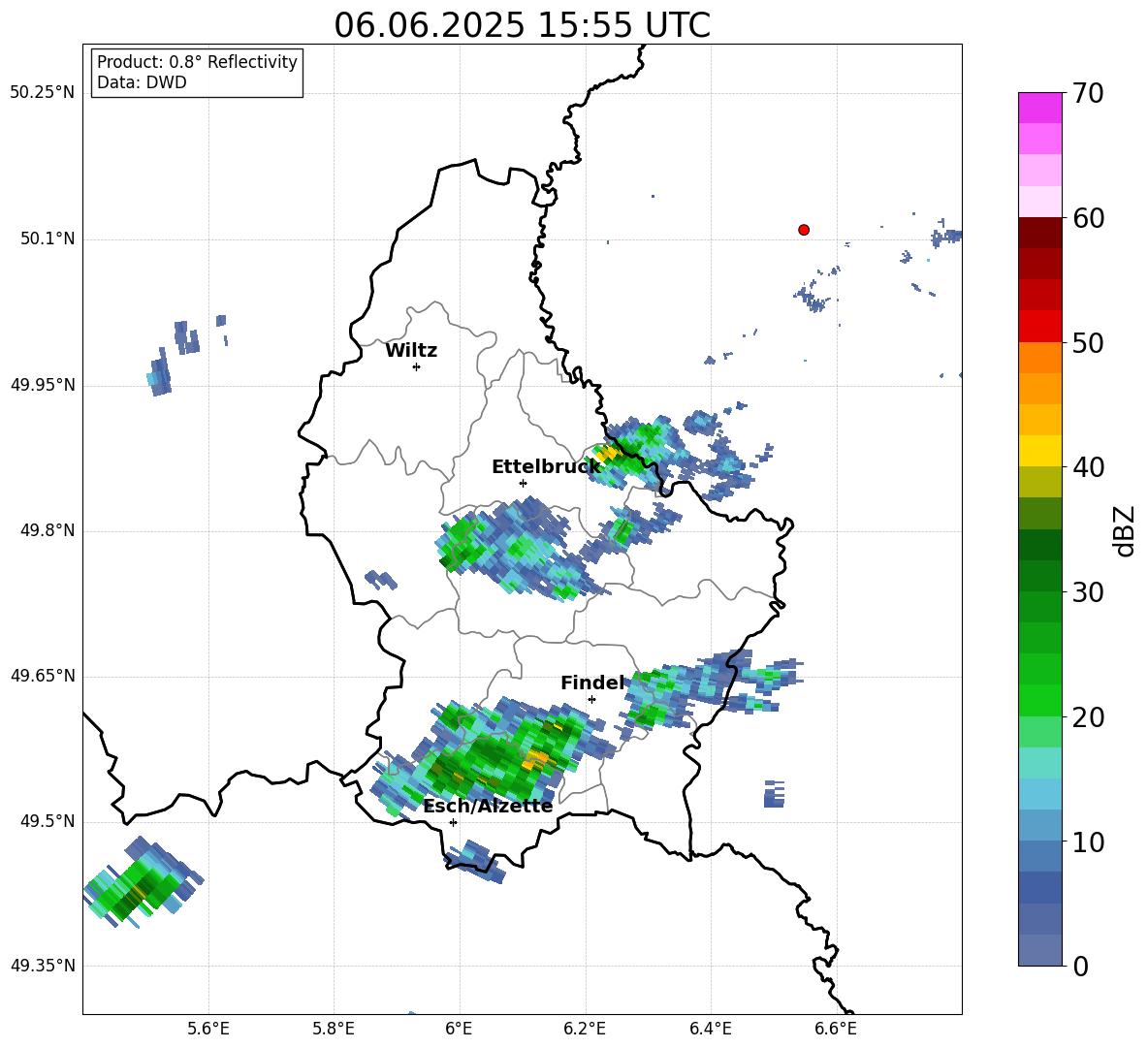Click the 6.4°E longitude label

pos(710,1029)
